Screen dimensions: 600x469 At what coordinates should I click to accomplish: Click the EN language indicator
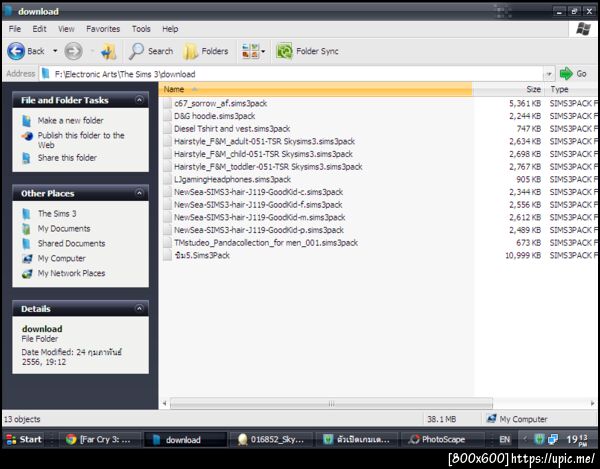(x=504, y=439)
